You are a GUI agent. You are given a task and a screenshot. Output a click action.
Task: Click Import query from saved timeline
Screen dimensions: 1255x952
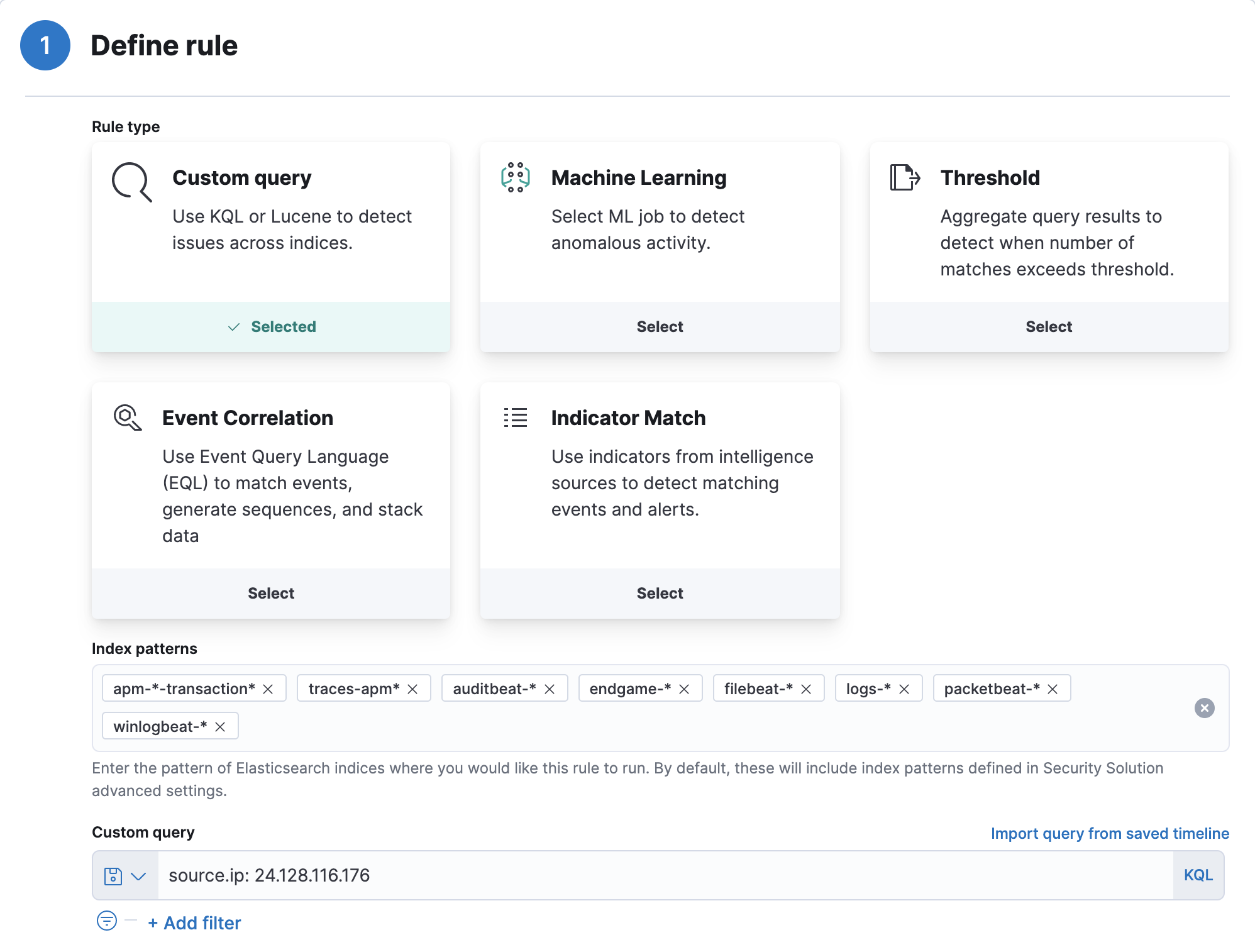pyautogui.click(x=1110, y=834)
